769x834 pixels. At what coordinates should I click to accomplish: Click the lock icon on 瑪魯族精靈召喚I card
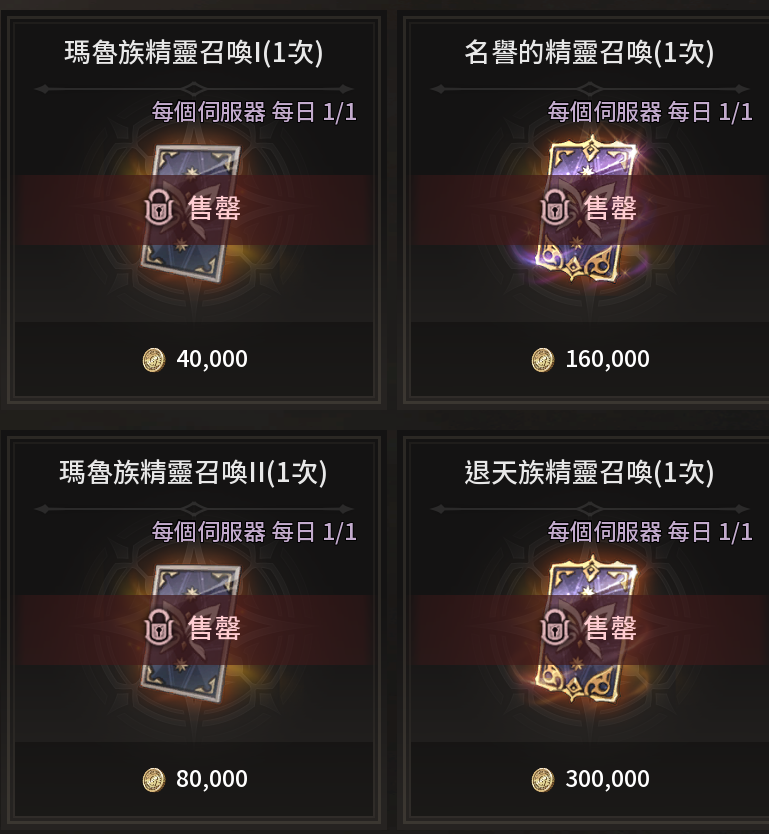coord(159,207)
